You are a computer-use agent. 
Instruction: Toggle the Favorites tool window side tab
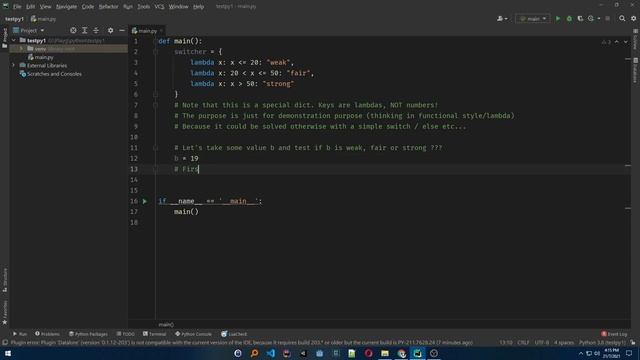tap(4, 313)
